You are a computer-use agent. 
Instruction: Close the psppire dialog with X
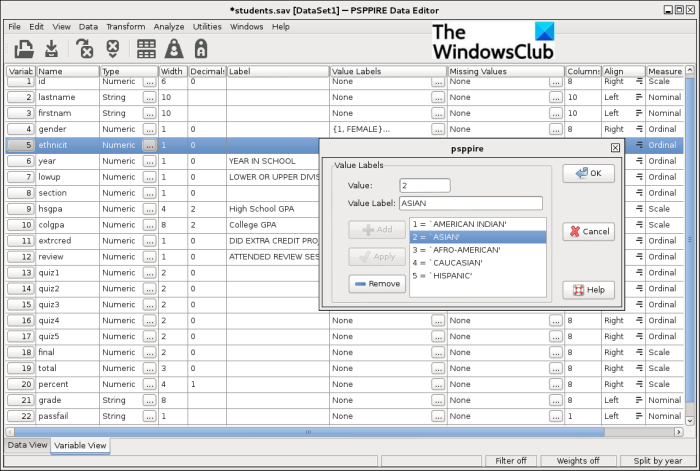pyautogui.click(x=615, y=148)
